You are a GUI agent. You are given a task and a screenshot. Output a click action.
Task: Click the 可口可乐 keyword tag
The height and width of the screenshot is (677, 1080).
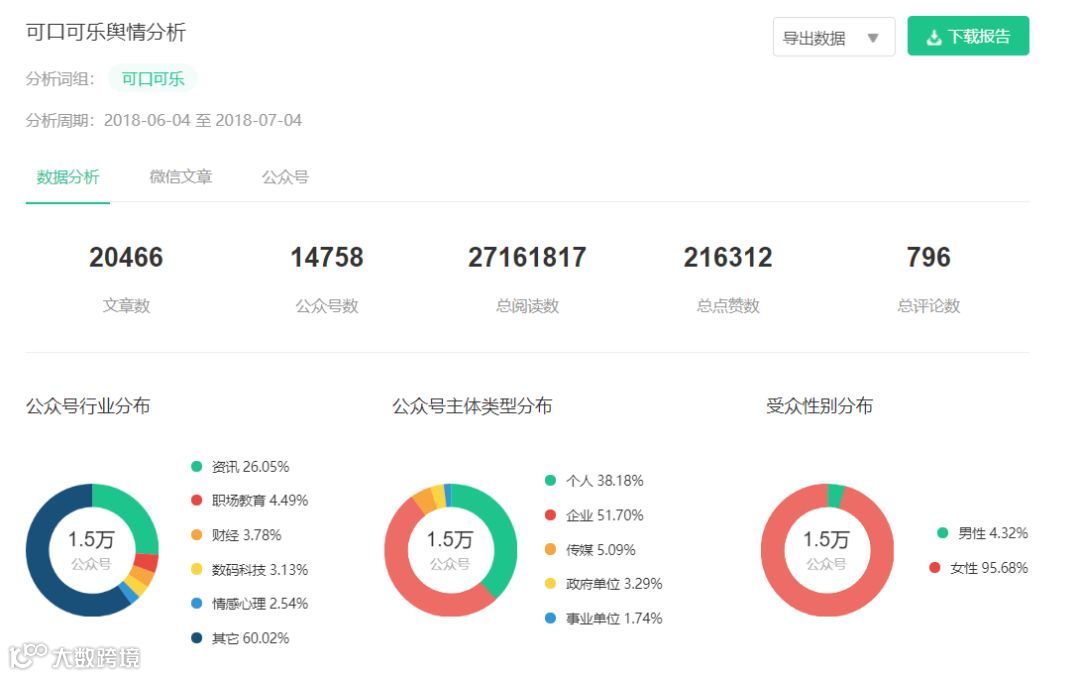153,79
